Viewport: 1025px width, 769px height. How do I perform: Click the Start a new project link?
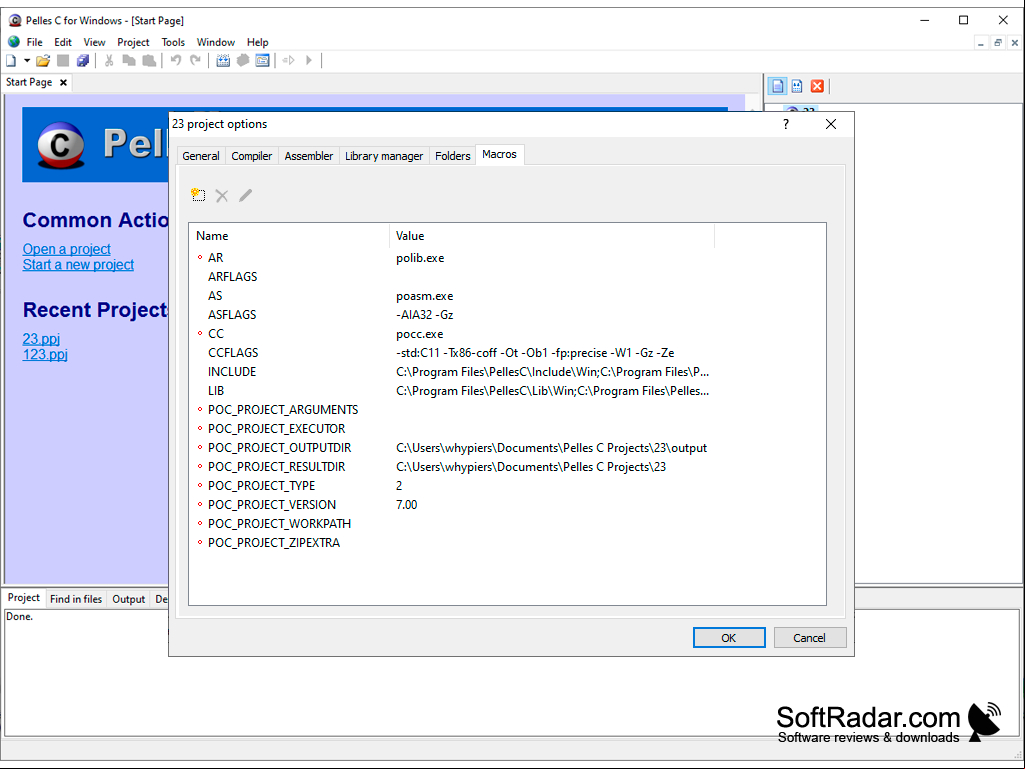pyautogui.click(x=78, y=265)
